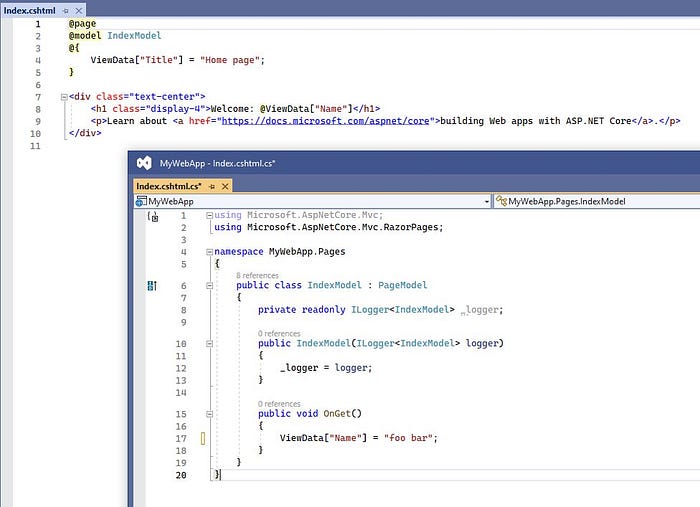Show 0 references above IndexModel constructor
The height and width of the screenshot is (507, 700).
click(x=279, y=333)
